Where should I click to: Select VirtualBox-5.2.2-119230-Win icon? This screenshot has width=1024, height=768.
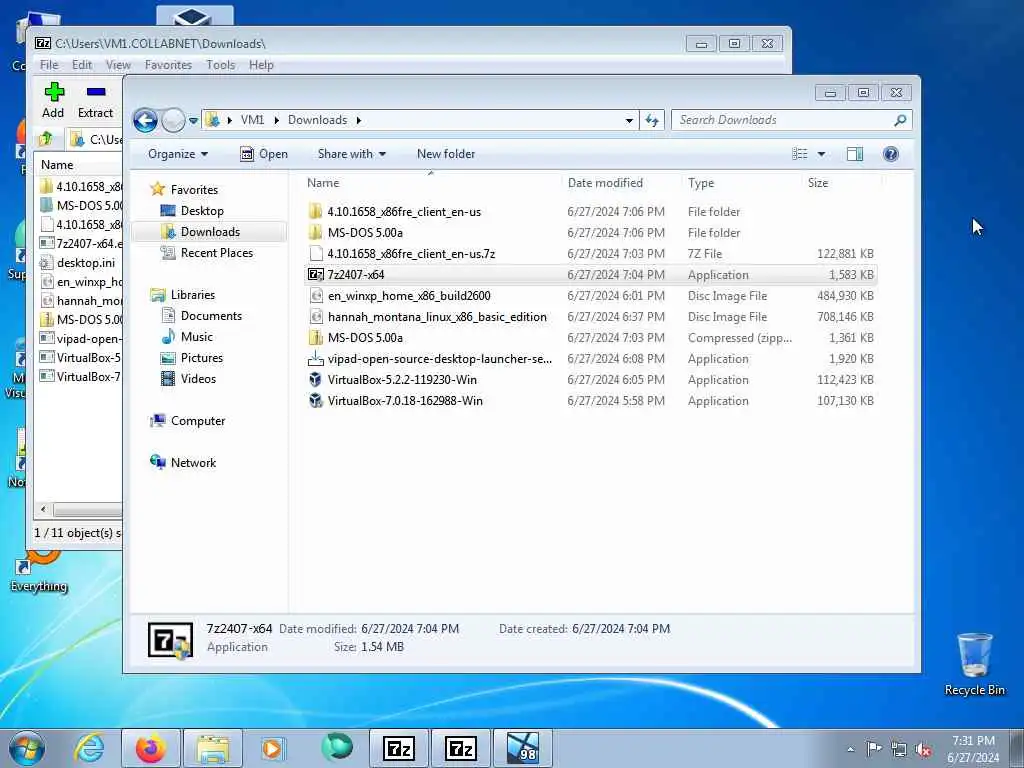[x=315, y=380]
